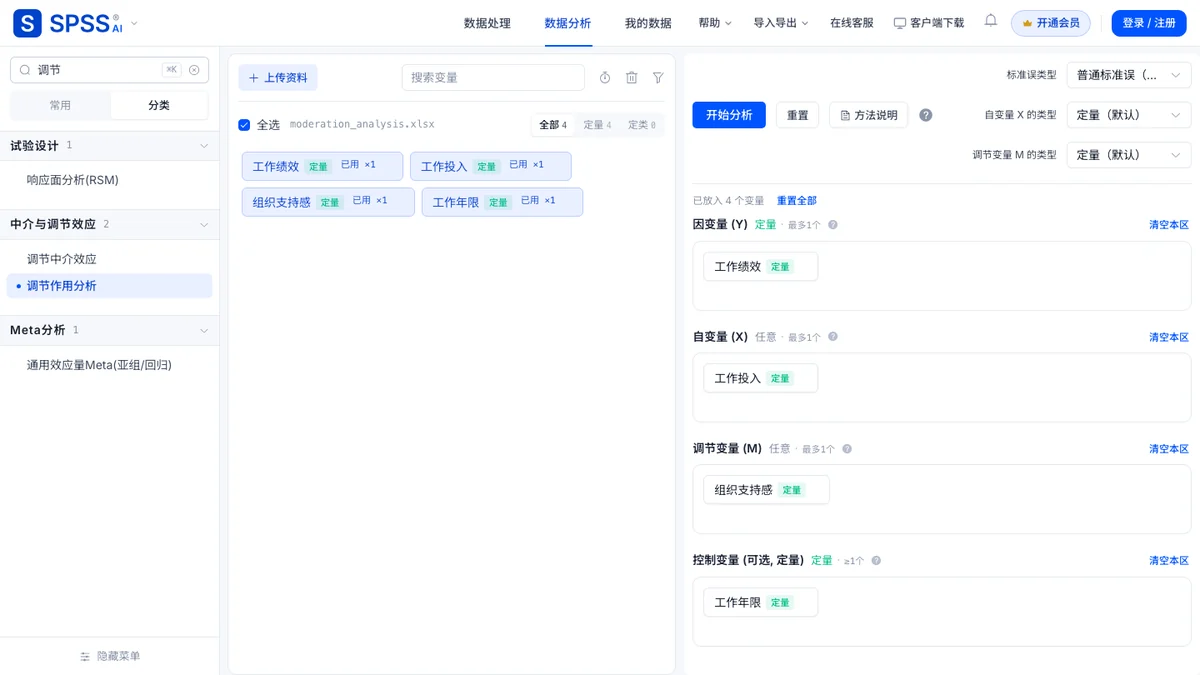
Task: Filter variables by 定类 0
Action: click(642, 125)
